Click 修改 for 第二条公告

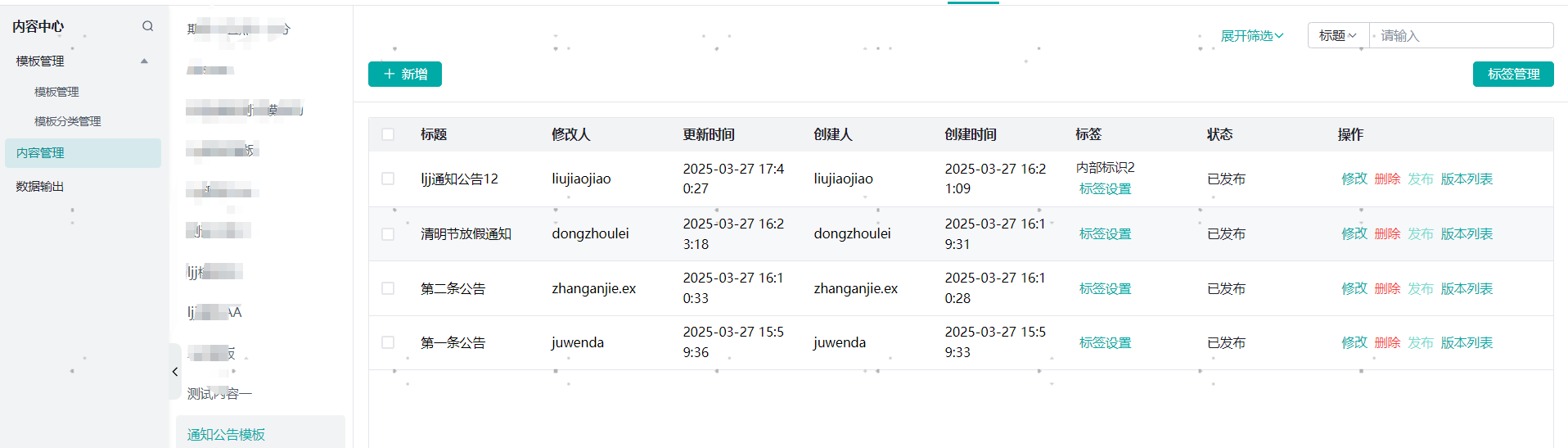pos(1354,288)
